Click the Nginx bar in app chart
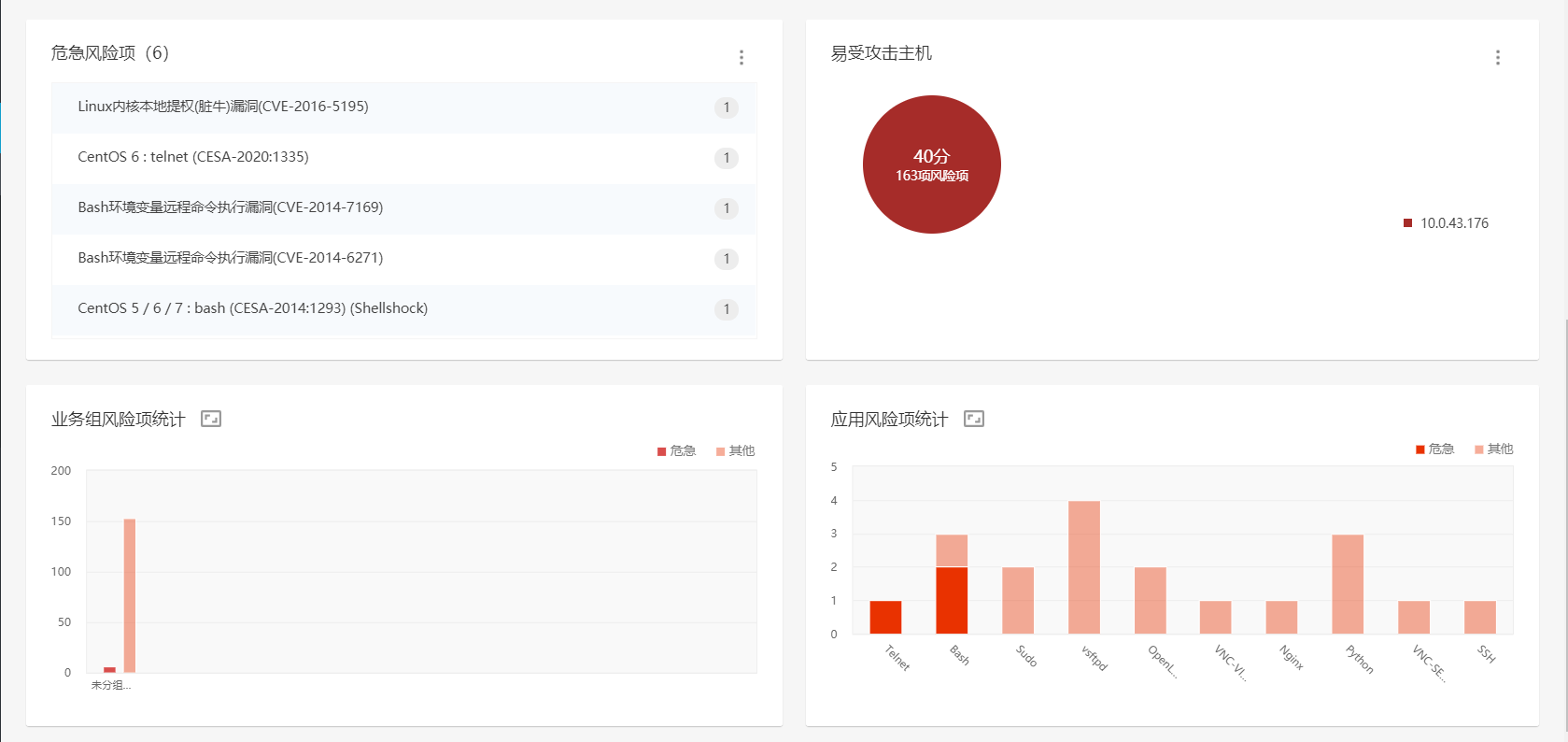This screenshot has width=1568, height=742. 1281,618
